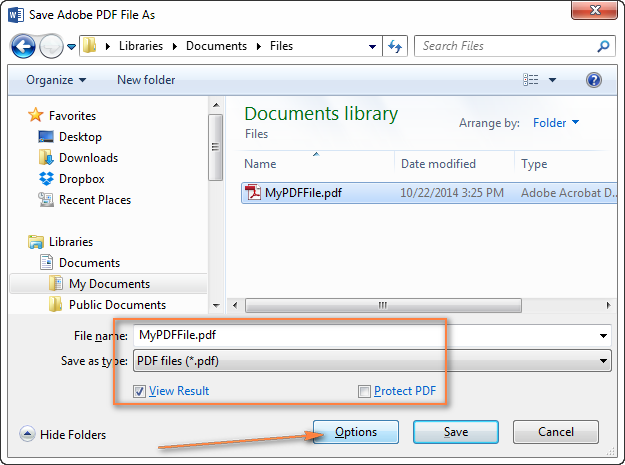Sort by the Type column header
The image size is (625, 465).
534,164
